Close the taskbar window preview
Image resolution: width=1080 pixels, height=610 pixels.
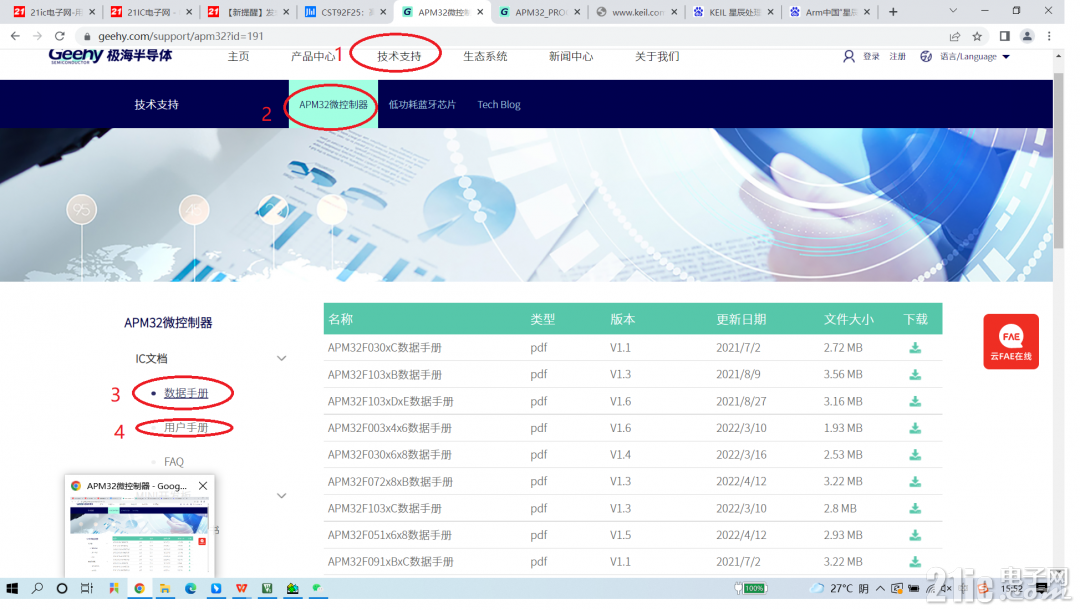pyautogui.click(x=203, y=486)
